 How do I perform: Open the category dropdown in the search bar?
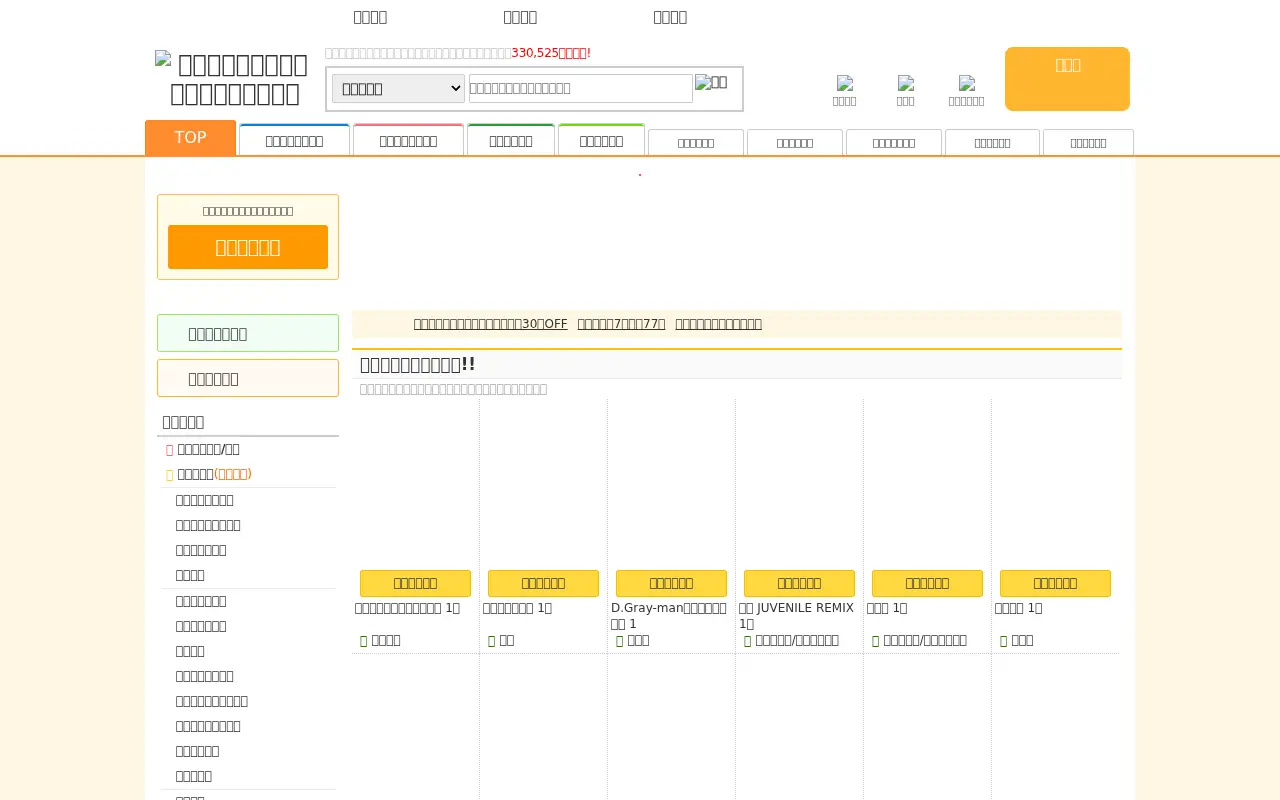398,88
